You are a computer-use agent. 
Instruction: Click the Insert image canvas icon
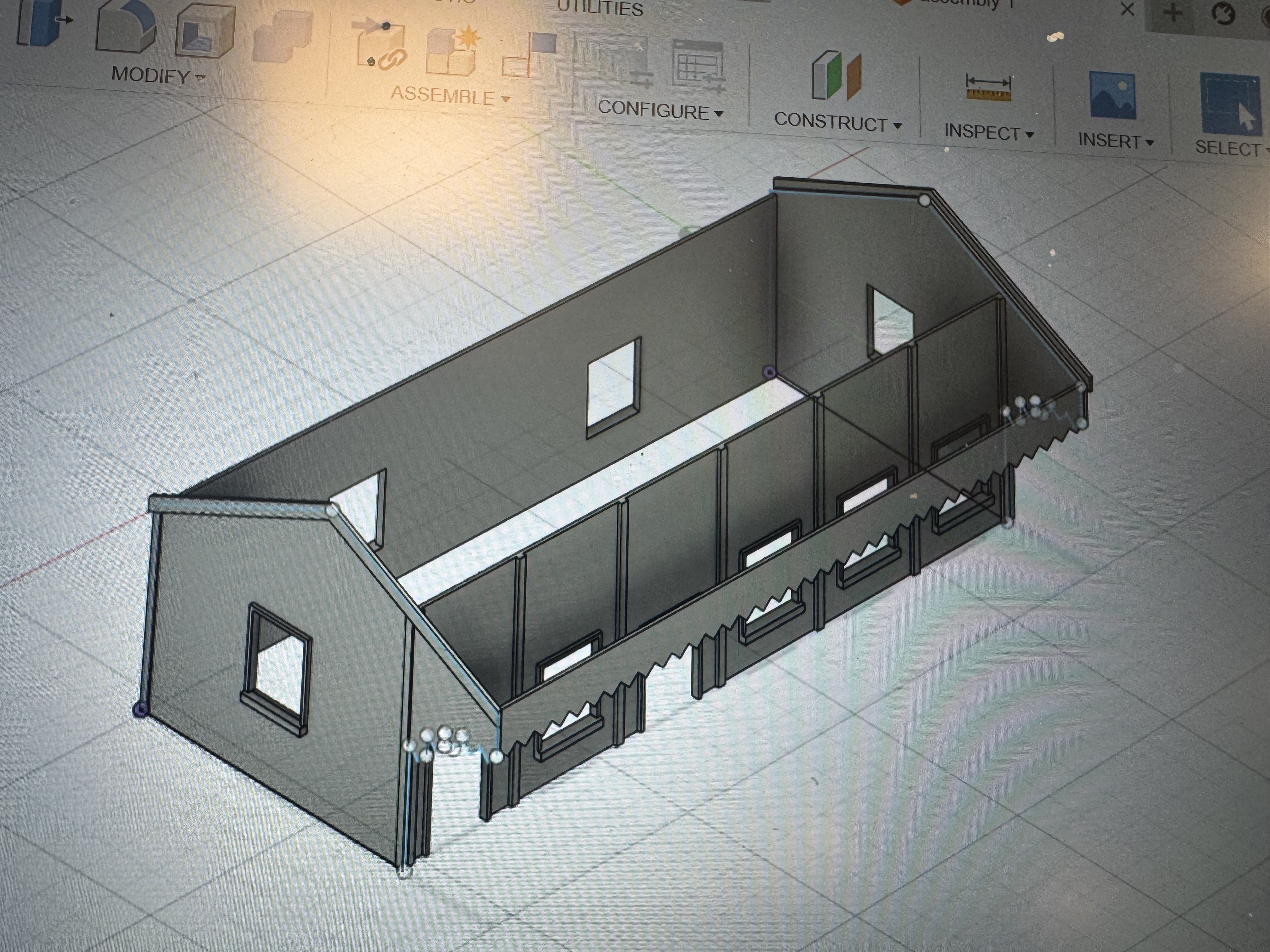pos(1112,96)
